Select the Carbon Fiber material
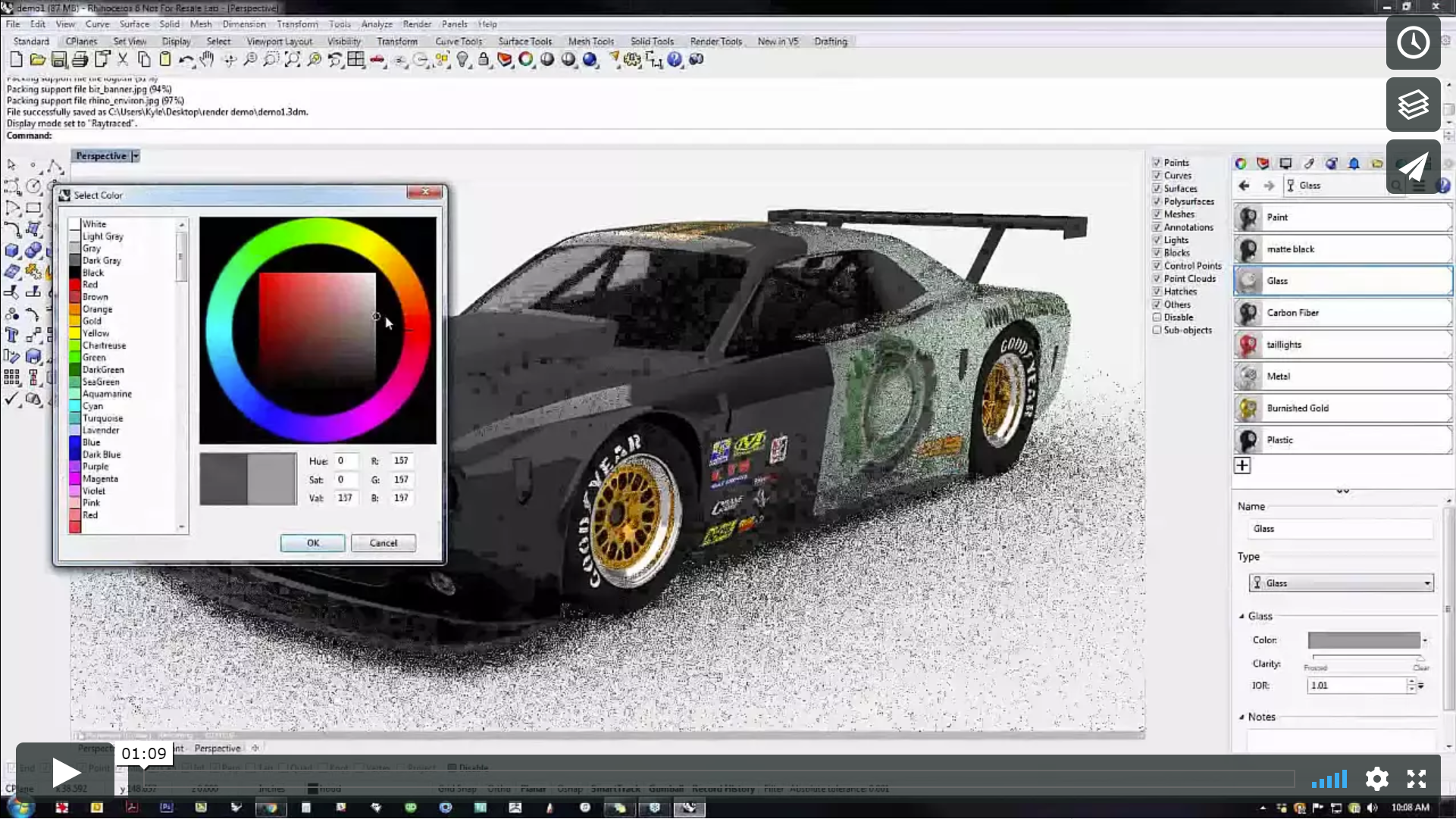The width and height of the screenshot is (1456, 819). (1342, 312)
